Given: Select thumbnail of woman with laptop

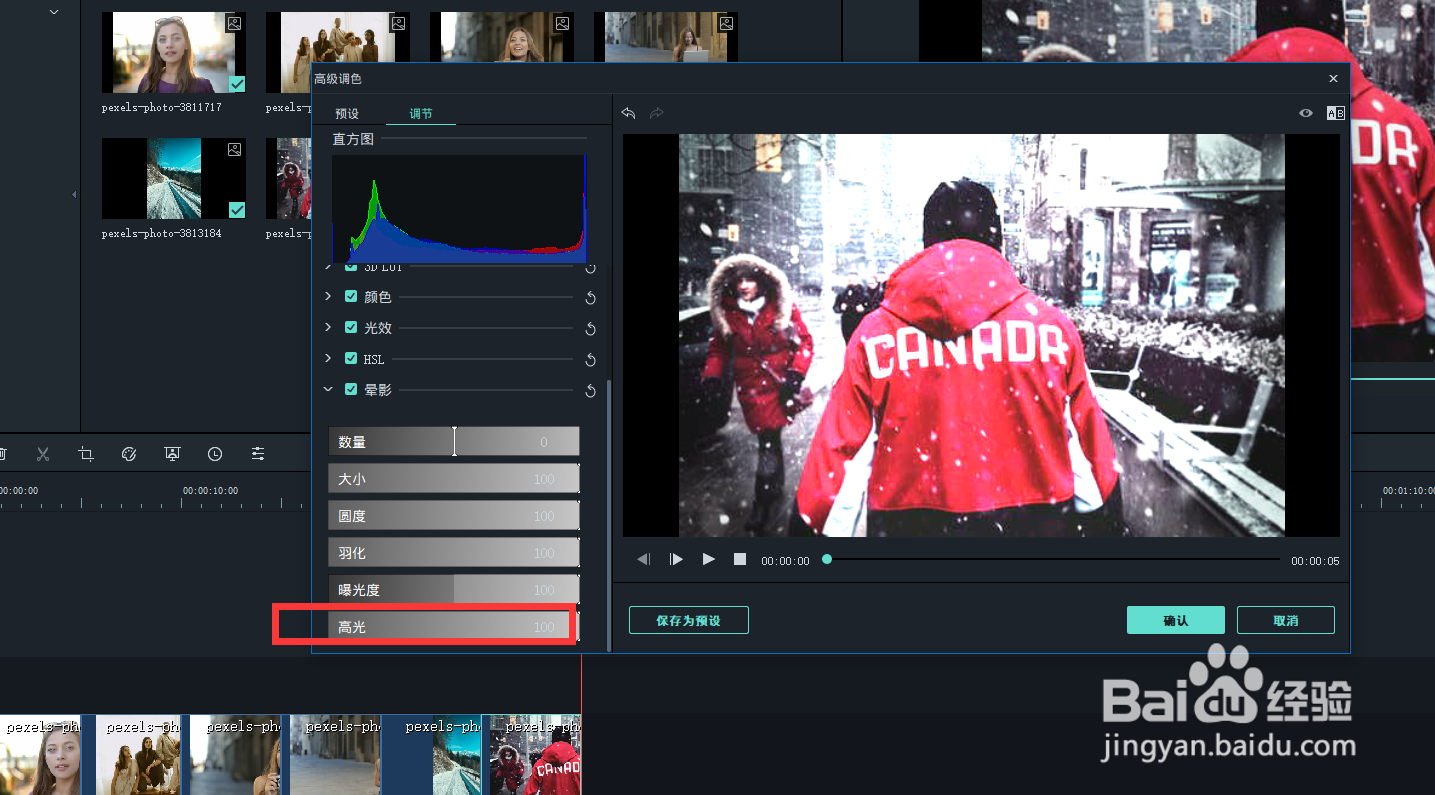Looking at the screenshot, I should [666, 35].
